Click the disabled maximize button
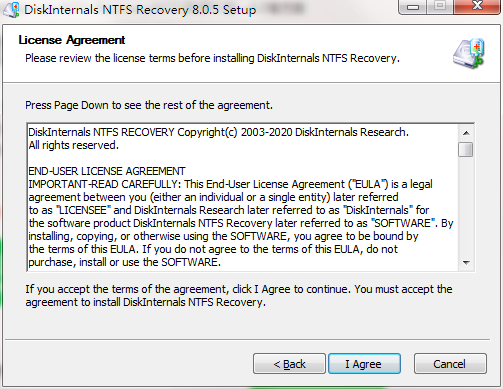This screenshot has height=389, width=503. [x=440, y=7]
